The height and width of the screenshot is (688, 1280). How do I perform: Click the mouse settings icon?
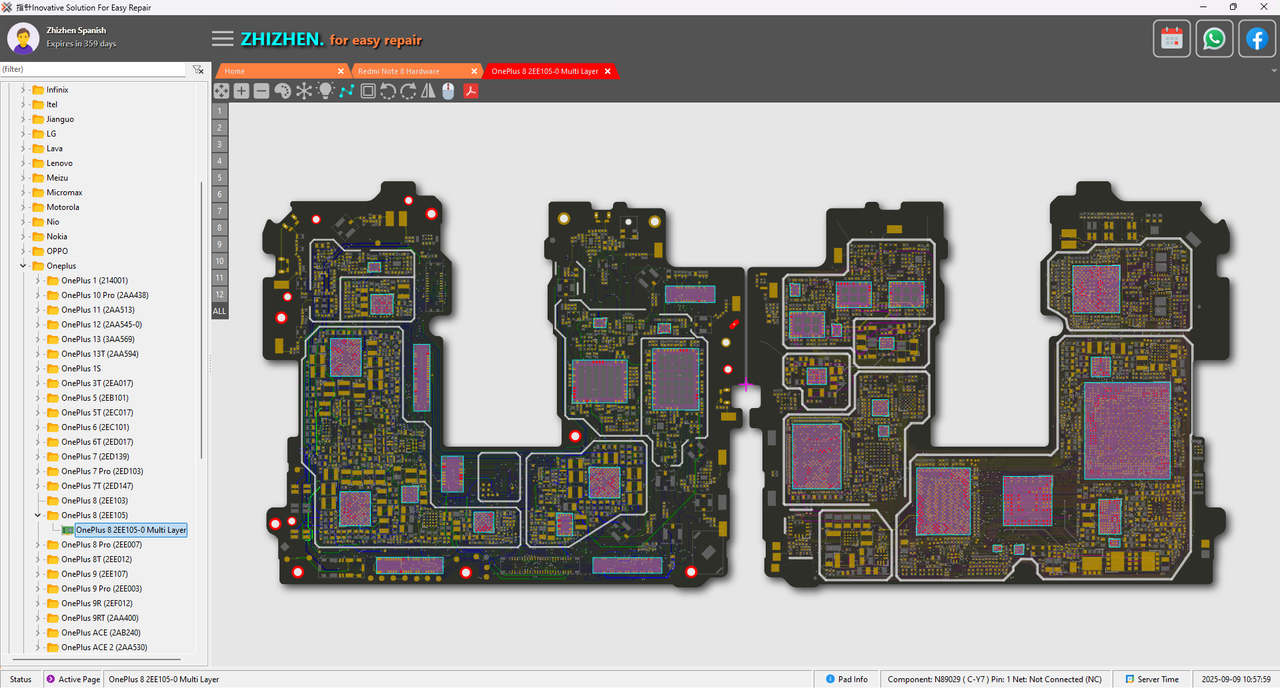tap(449, 91)
